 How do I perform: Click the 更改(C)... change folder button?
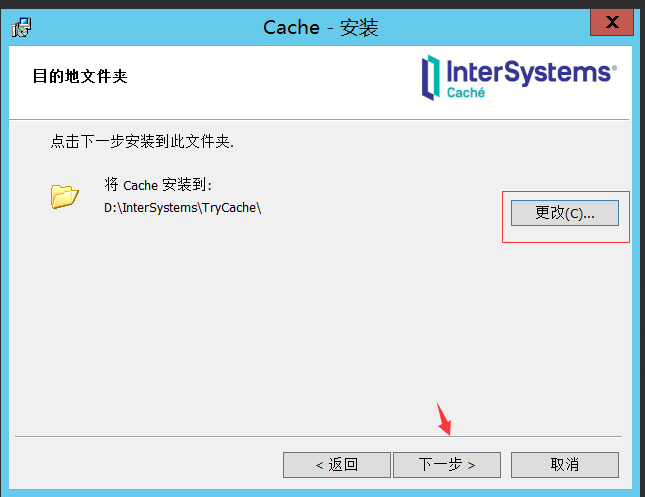[564, 213]
